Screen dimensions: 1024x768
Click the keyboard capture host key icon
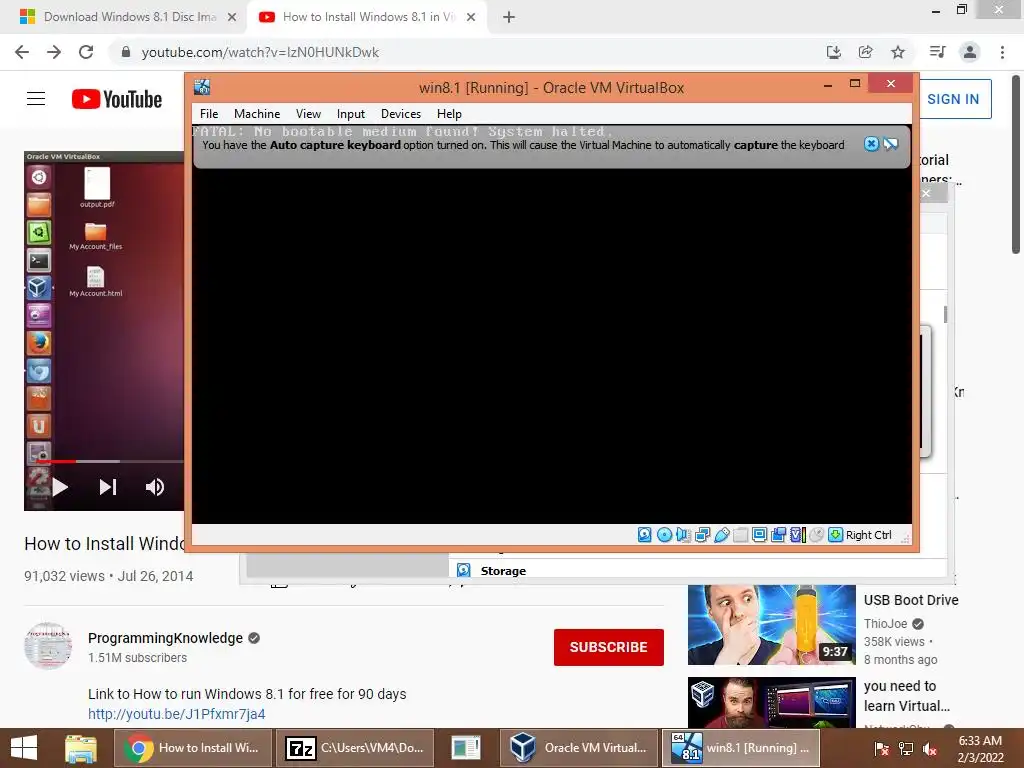835,535
